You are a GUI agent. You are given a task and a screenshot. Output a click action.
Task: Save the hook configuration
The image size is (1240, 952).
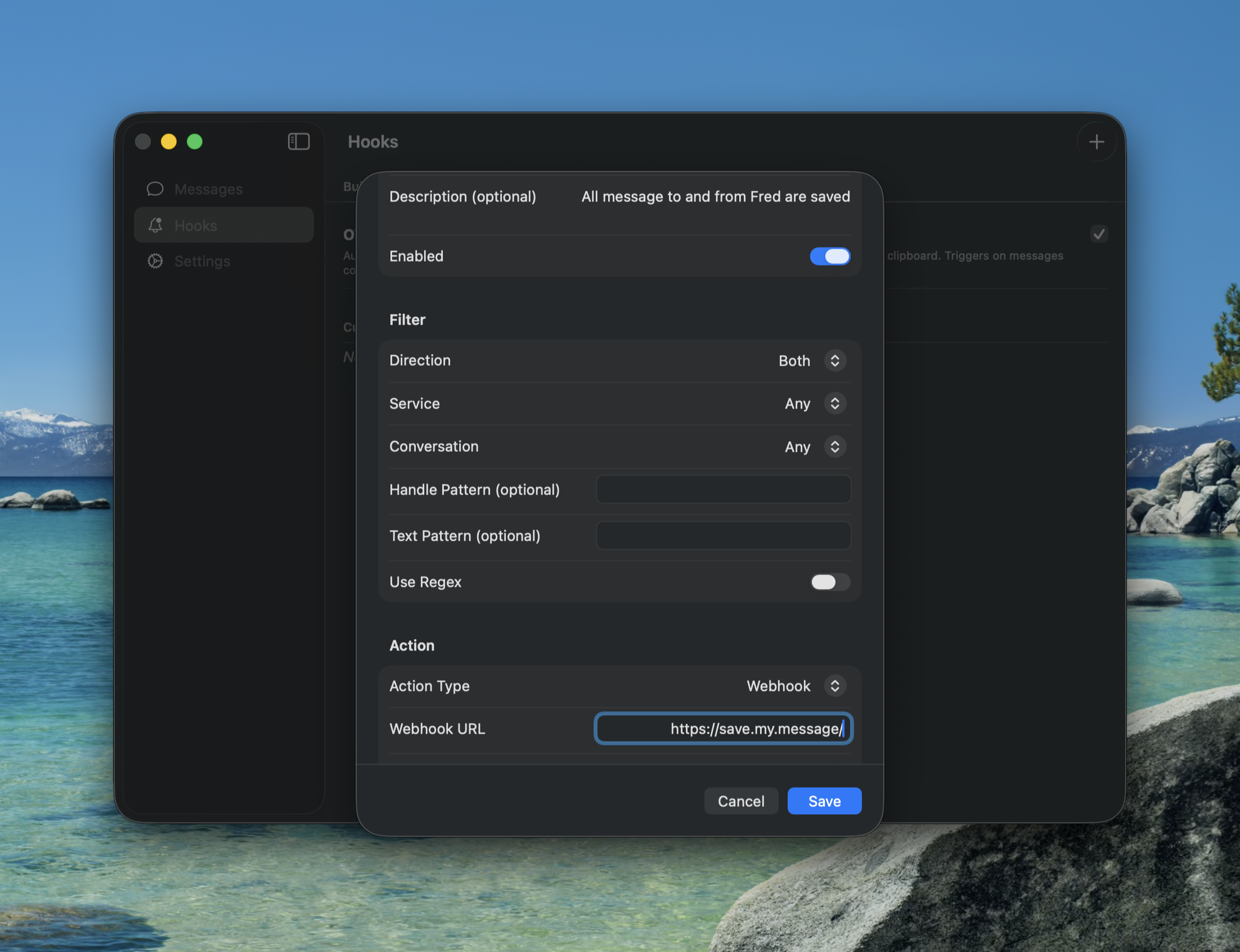coord(824,801)
